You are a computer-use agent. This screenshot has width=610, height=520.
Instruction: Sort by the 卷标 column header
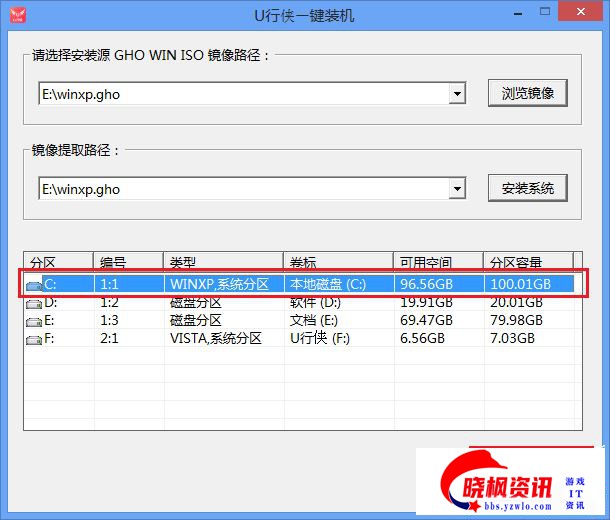click(337, 262)
